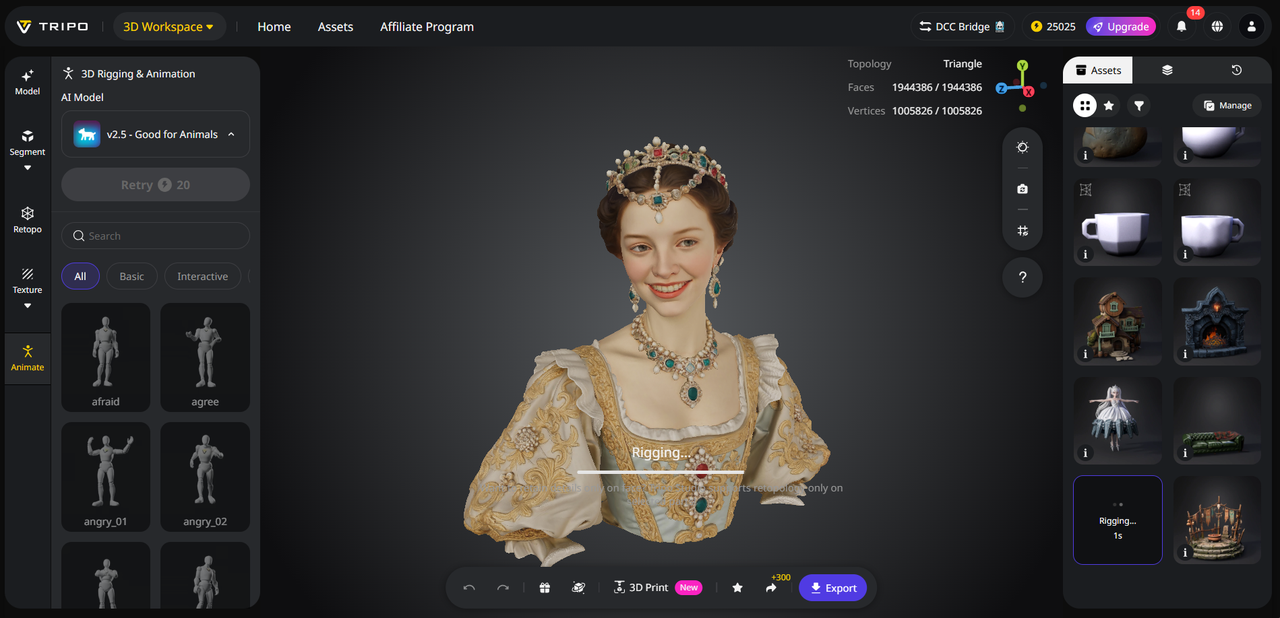This screenshot has width=1280, height=618.
Task: Open the Affiliate Program page
Action: click(x=427, y=27)
